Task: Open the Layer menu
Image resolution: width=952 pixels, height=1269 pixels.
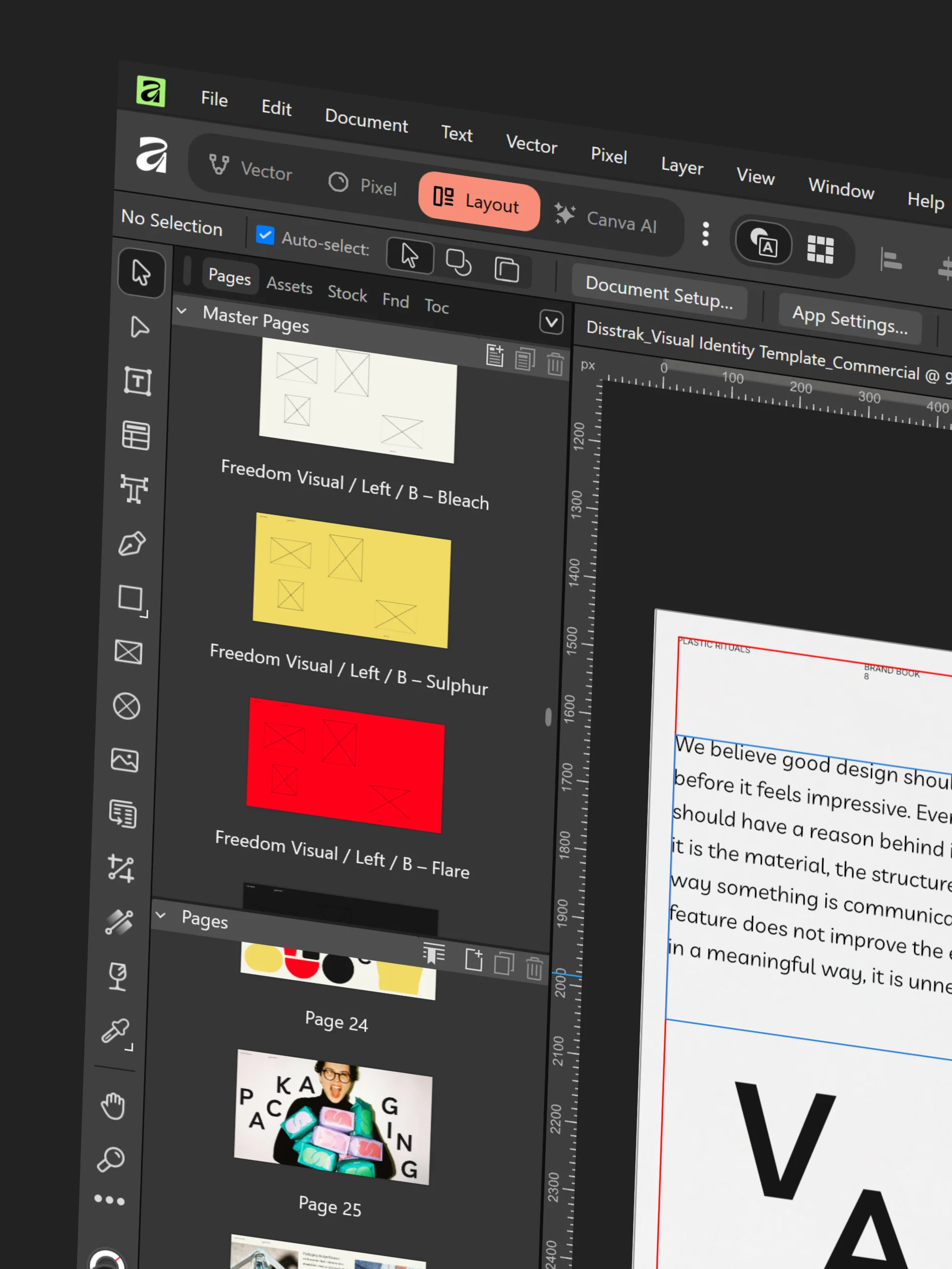Action: pos(682,166)
